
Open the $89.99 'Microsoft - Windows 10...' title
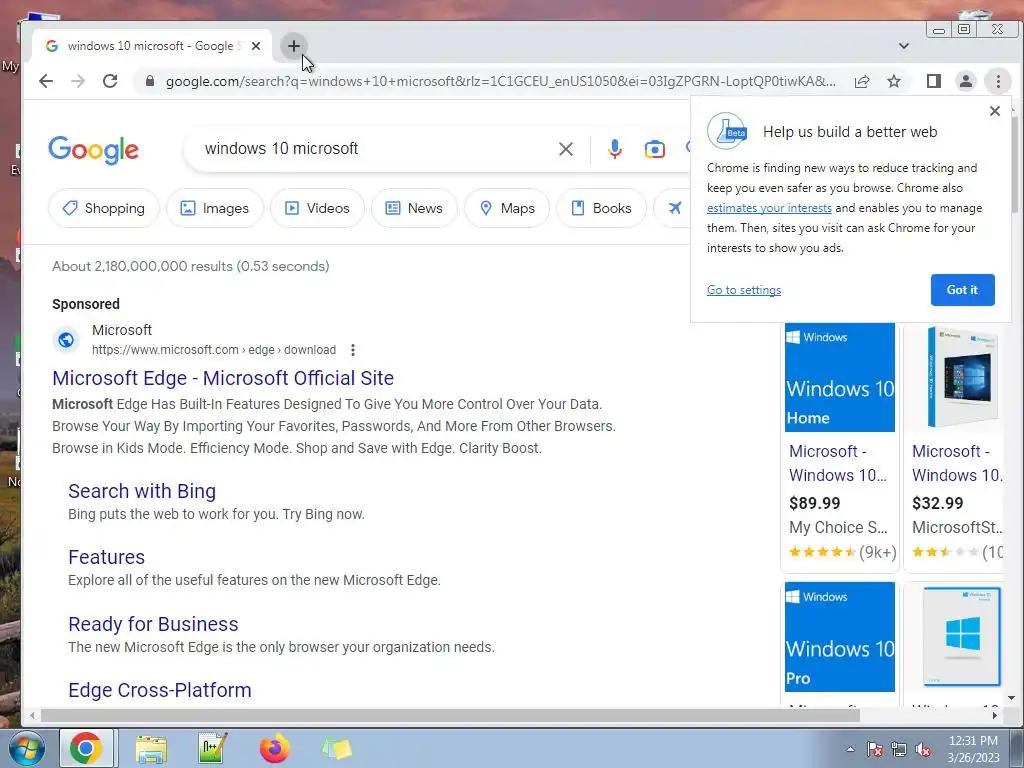838,463
